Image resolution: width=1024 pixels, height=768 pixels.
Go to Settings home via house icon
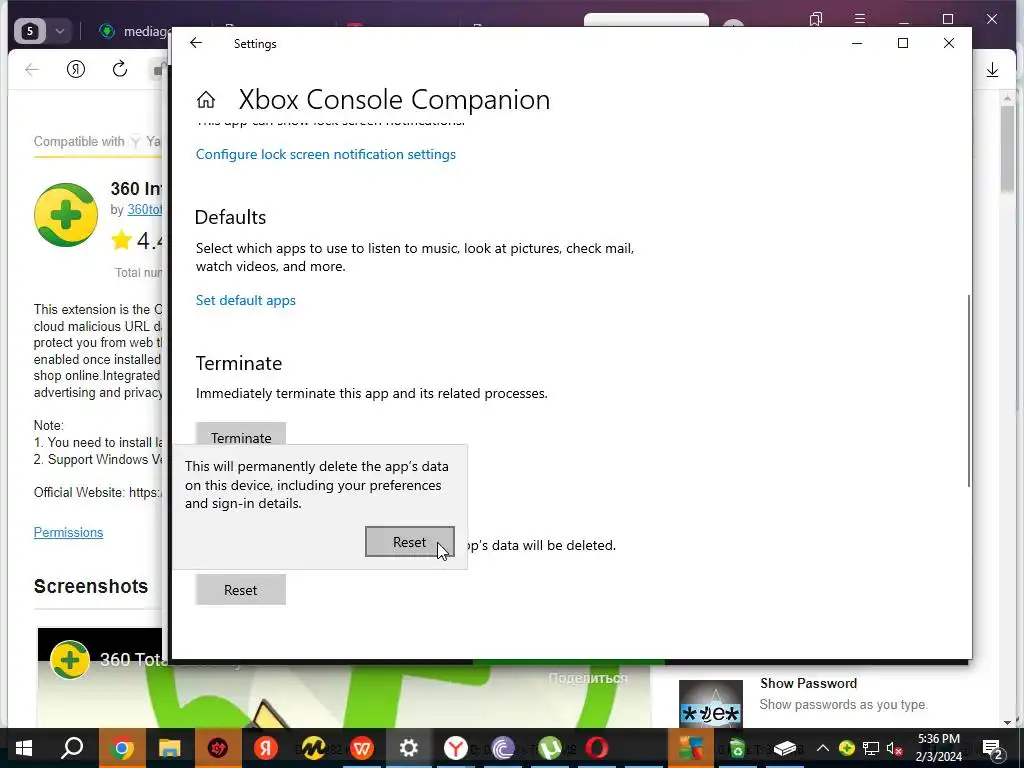point(206,100)
